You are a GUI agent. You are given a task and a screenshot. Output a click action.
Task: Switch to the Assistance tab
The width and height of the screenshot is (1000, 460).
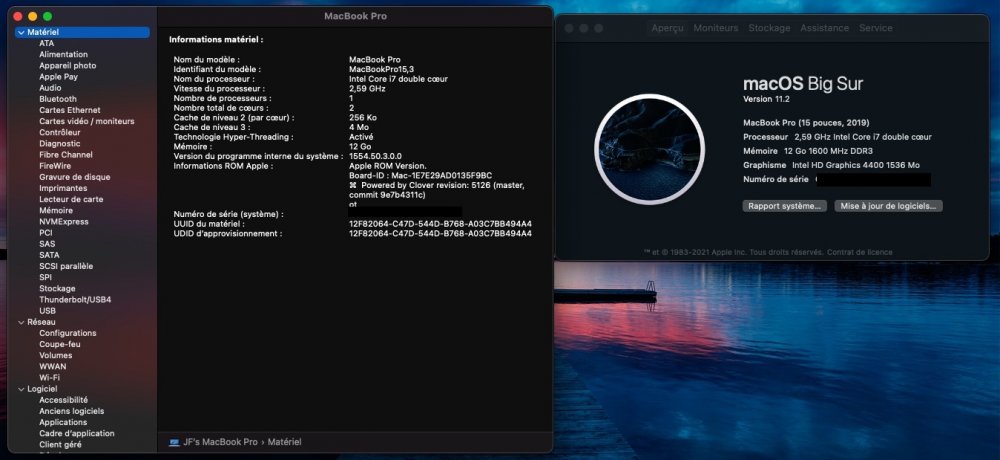coord(825,28)
